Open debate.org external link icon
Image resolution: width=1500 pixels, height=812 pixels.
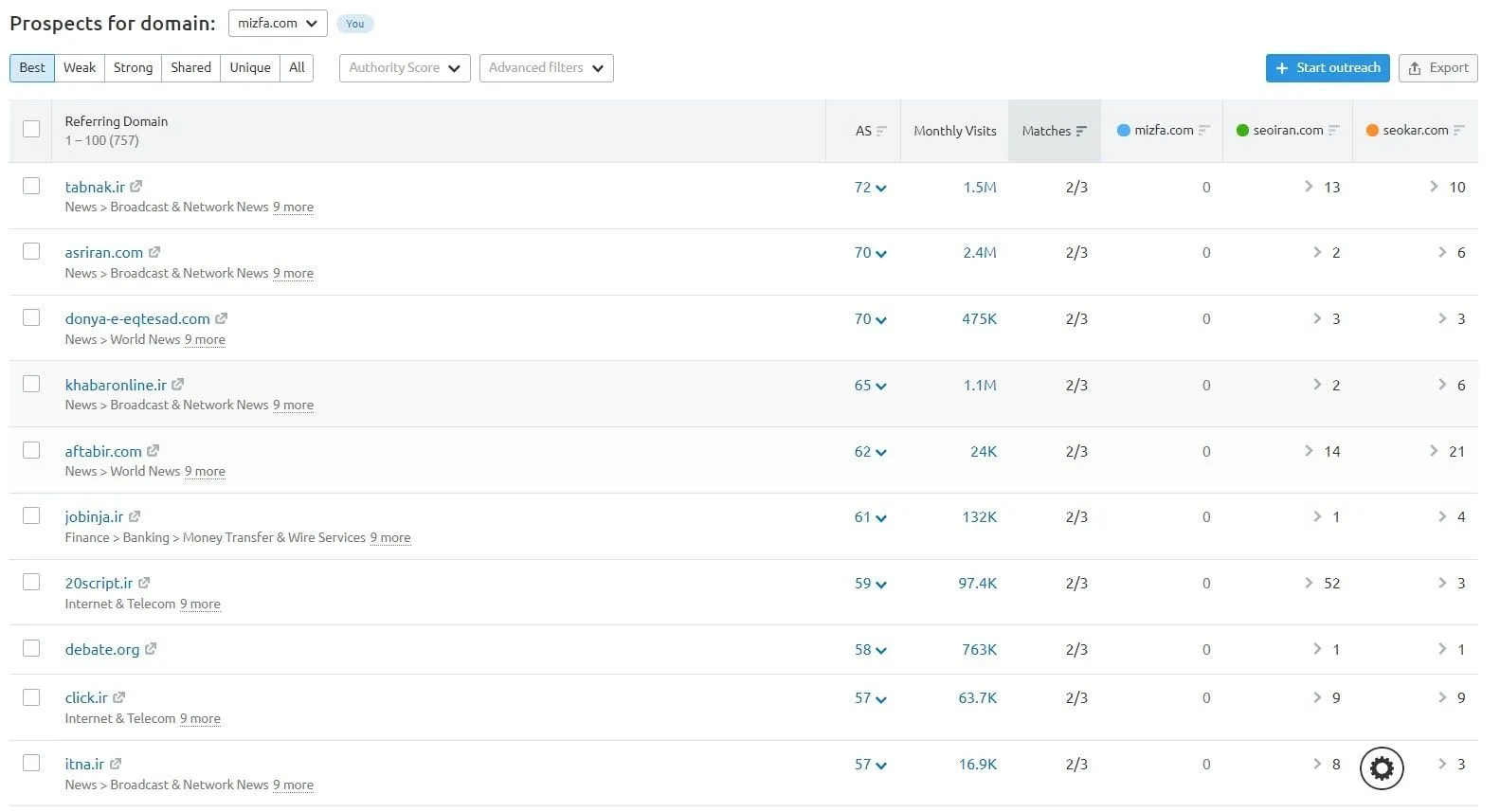[151, 649]
